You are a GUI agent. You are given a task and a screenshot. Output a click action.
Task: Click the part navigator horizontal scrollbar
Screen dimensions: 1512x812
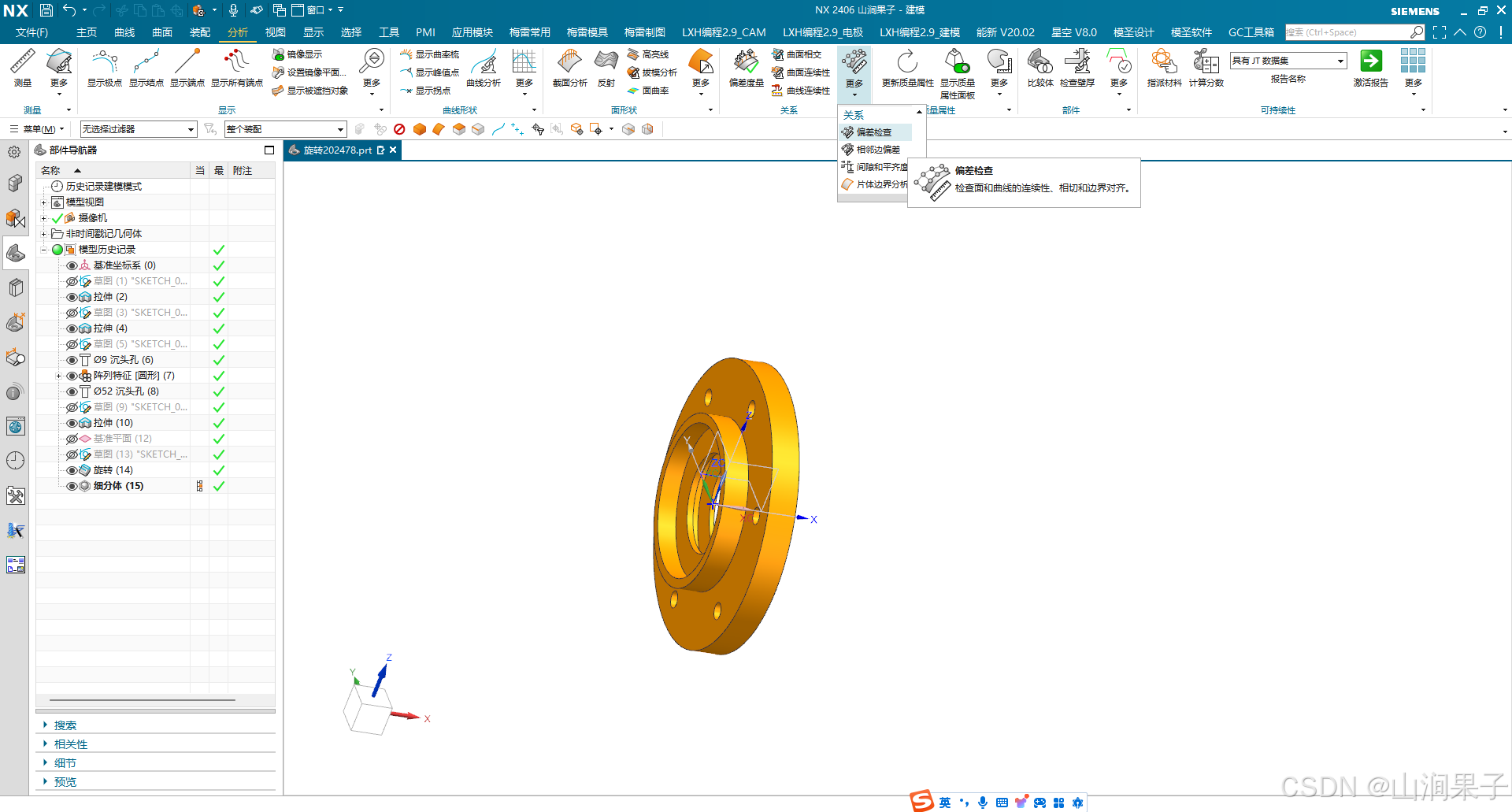(x=143, y=699)
